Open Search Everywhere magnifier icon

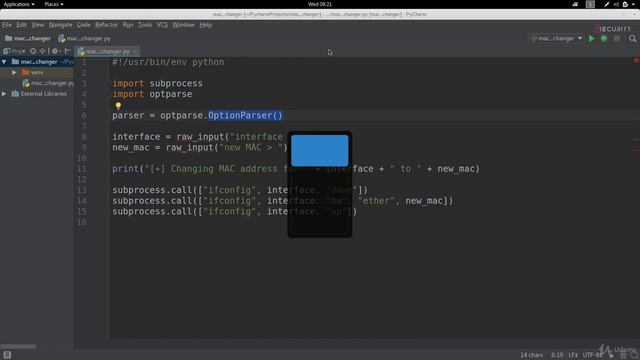[632, 38]
